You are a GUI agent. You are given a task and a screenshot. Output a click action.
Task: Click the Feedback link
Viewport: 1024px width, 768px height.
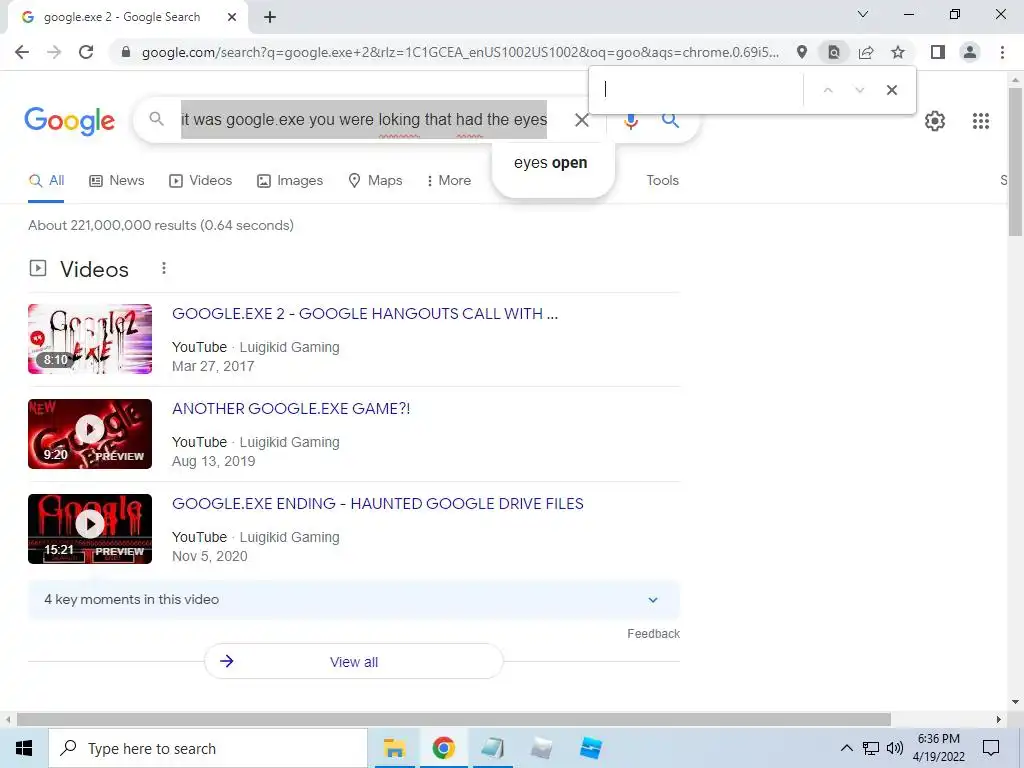[x=653, y=634]
